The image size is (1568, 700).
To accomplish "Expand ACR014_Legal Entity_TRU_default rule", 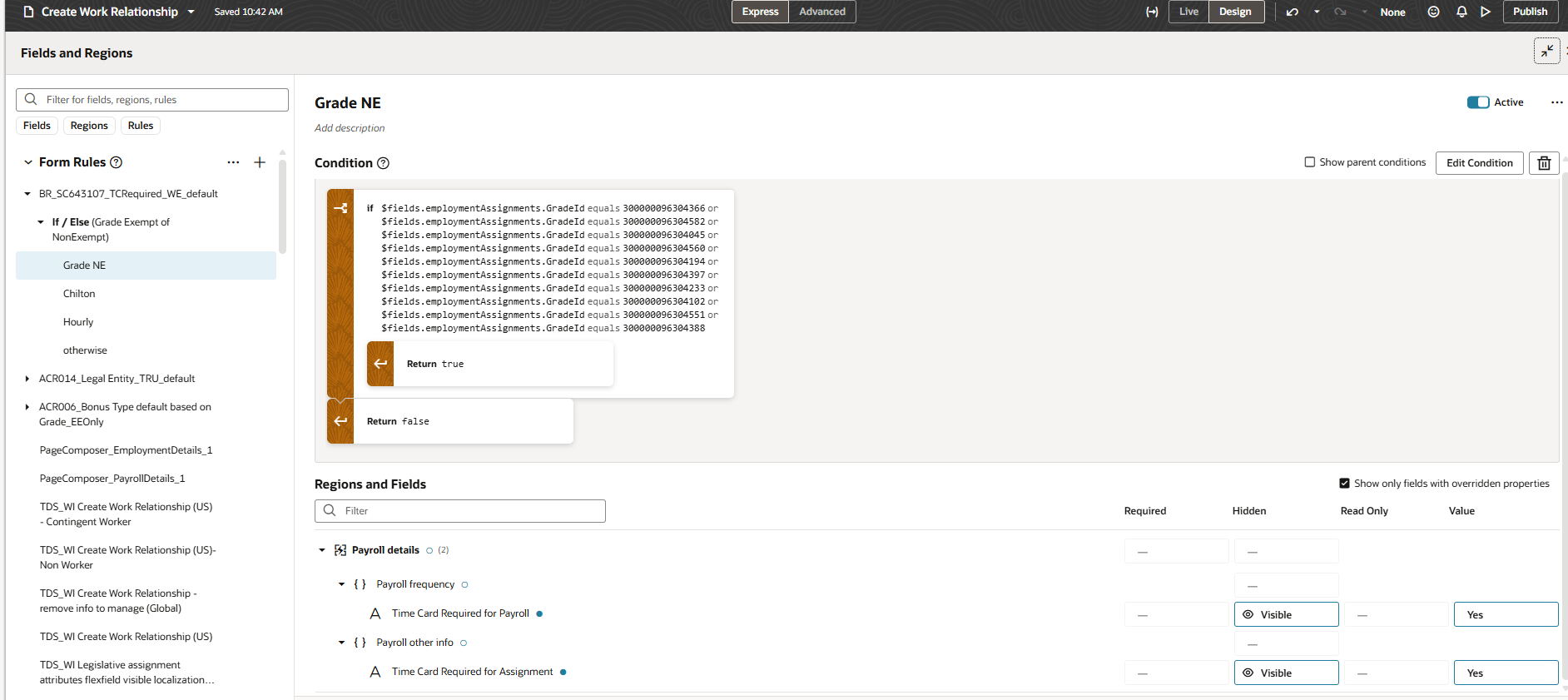I will pos(27,379).
